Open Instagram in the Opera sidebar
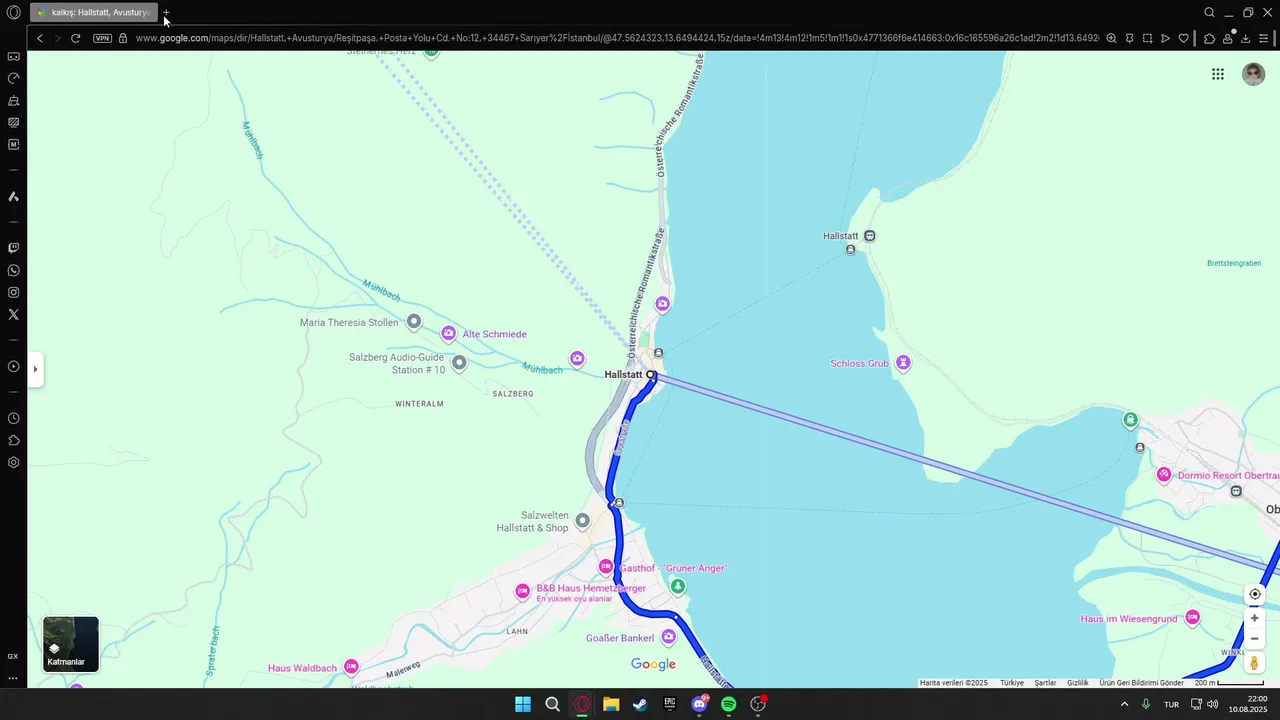This screenshot has width=1280, height=720. coord(13,292)
